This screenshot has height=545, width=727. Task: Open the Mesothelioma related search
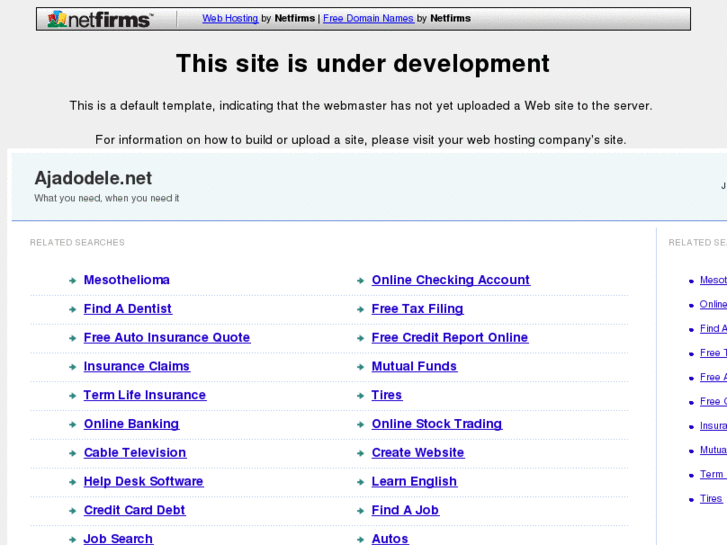click(x=127, y=280)
